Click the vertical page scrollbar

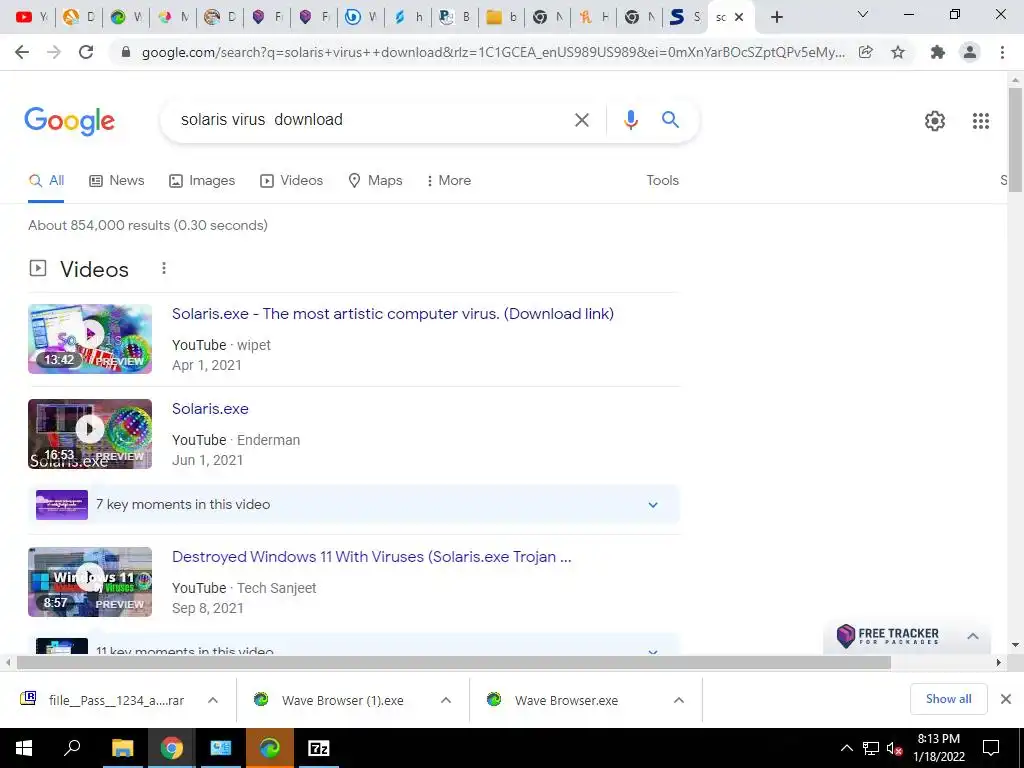1015,139
